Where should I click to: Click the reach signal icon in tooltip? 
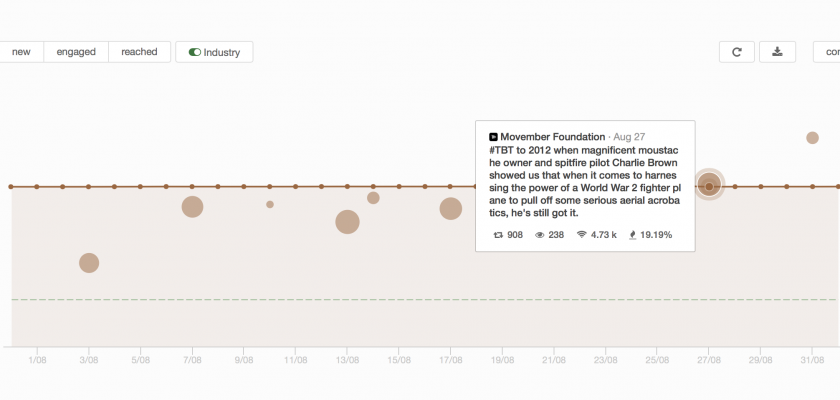pos(581,235)
